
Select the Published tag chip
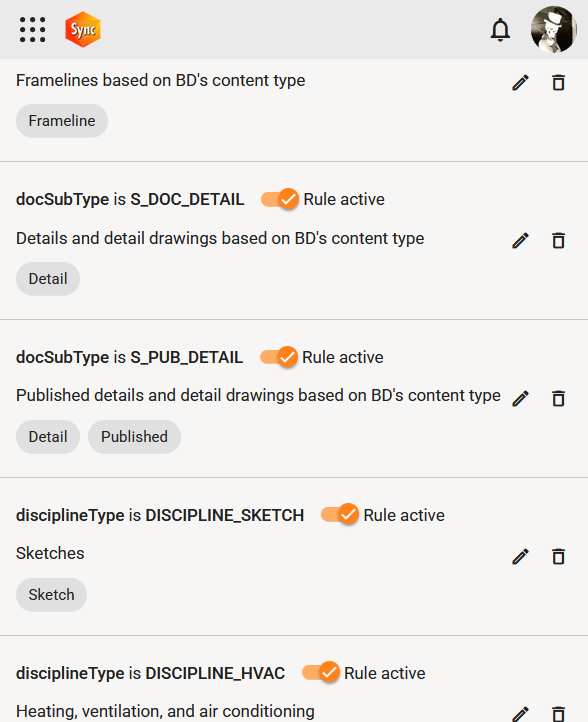point(134,437)
